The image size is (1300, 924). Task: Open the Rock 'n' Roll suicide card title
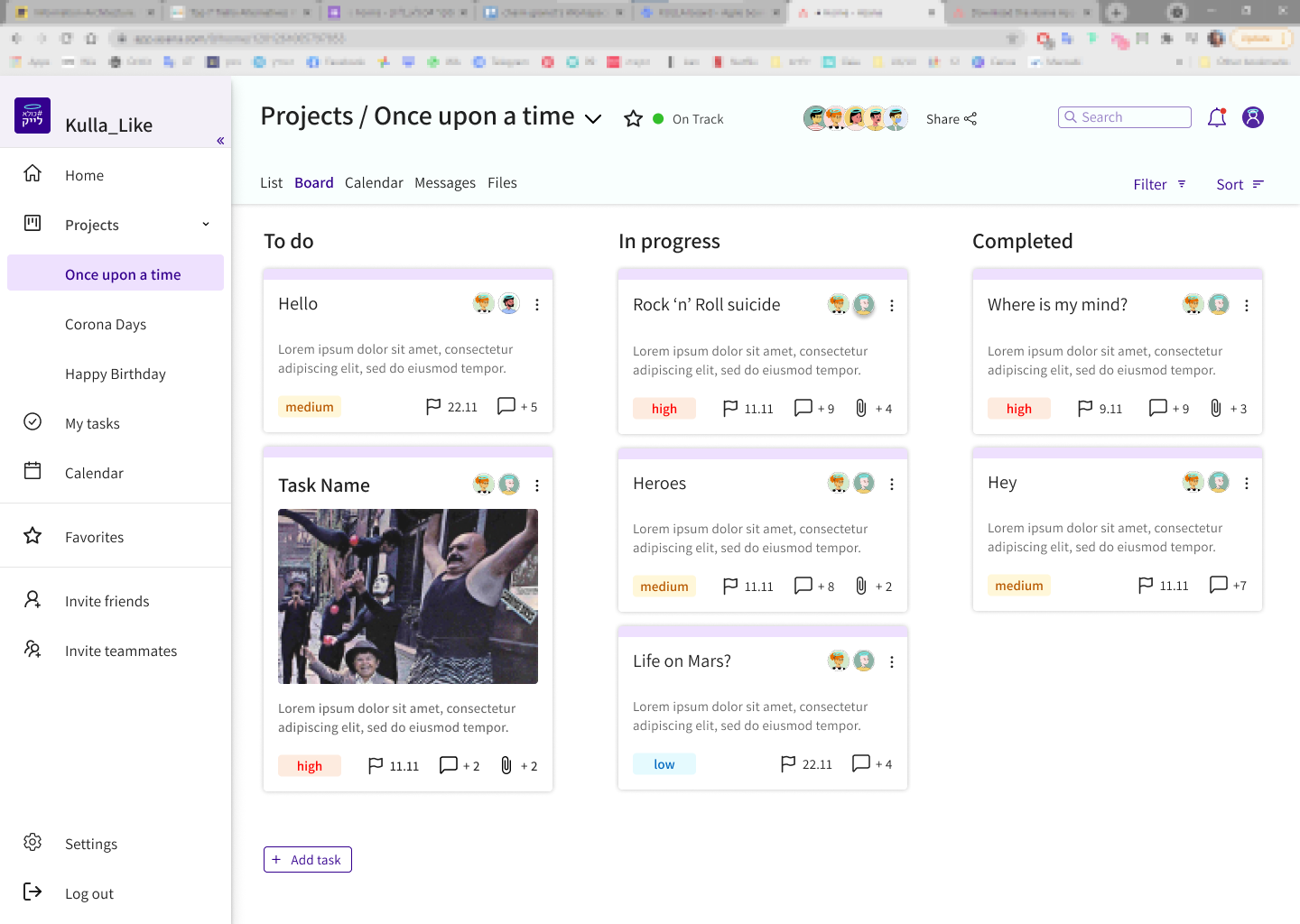click(707, 305)
